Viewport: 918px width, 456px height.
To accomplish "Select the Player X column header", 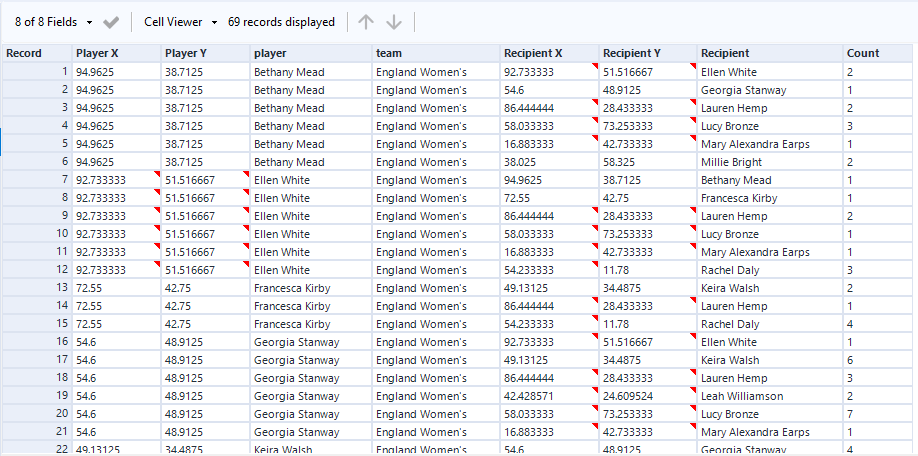I will pos(116,53).
